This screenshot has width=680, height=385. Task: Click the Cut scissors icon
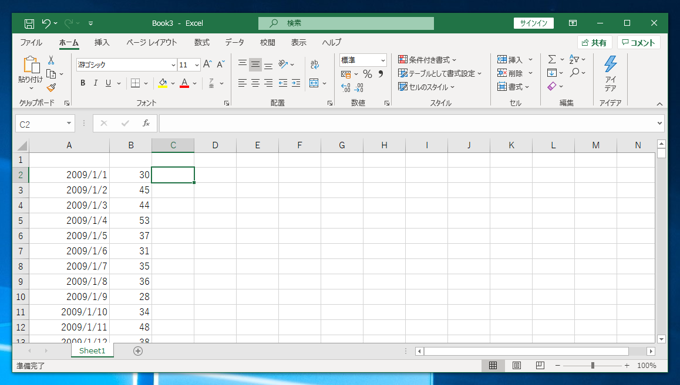tap(51, 60)
